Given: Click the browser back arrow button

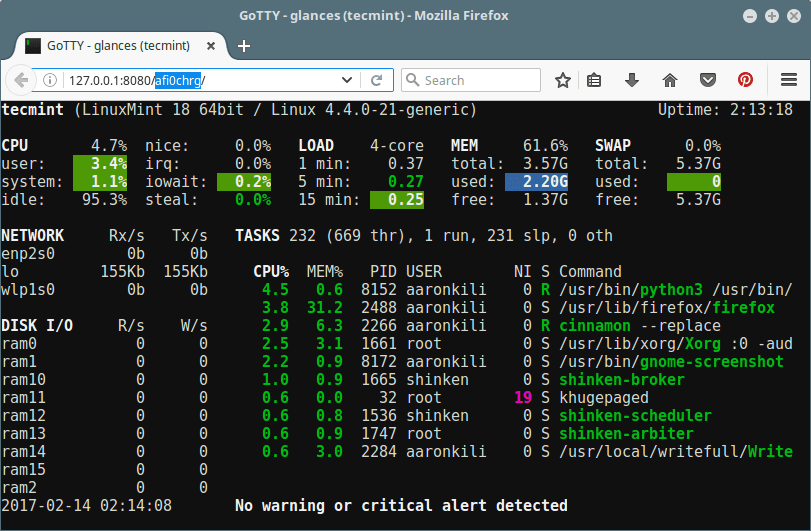Looking at the screenshot, I should pyautogui.click(x=20, y=80).
